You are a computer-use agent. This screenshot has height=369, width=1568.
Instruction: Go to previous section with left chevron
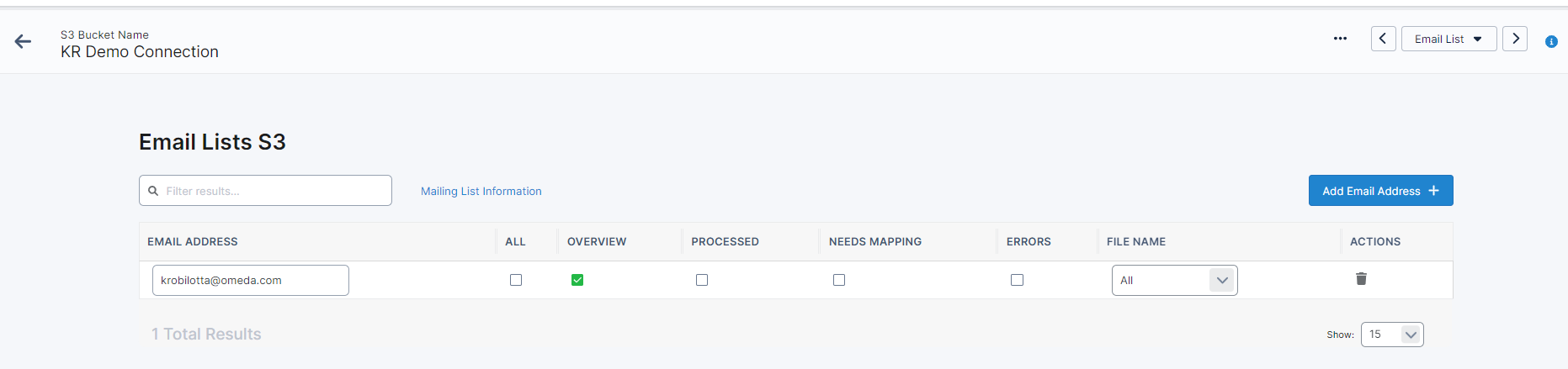tap(1383, 39)
